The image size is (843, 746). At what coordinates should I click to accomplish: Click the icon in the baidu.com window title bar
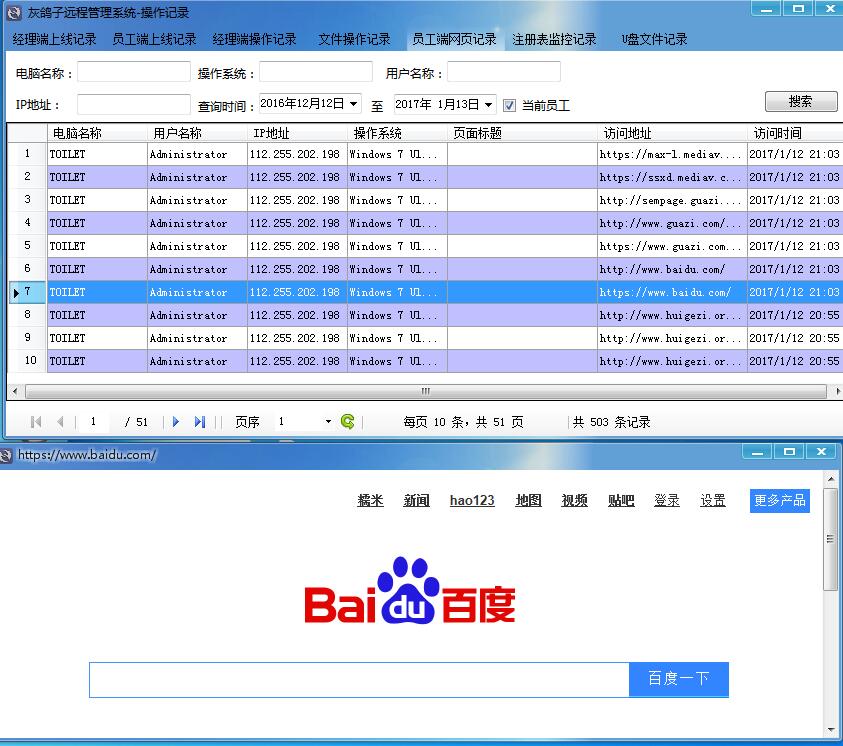(6, 456)
